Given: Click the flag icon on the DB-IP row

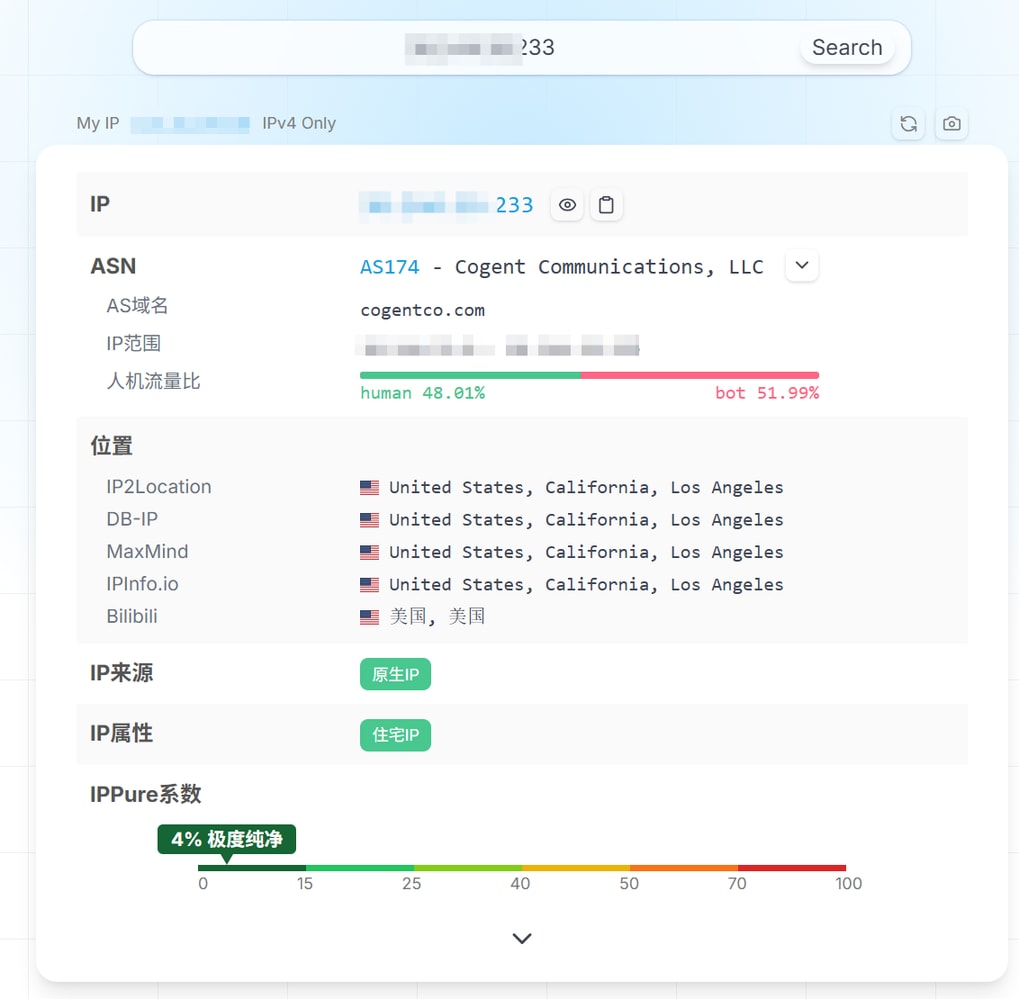Looking at the screenshot, I should point(369,519).
